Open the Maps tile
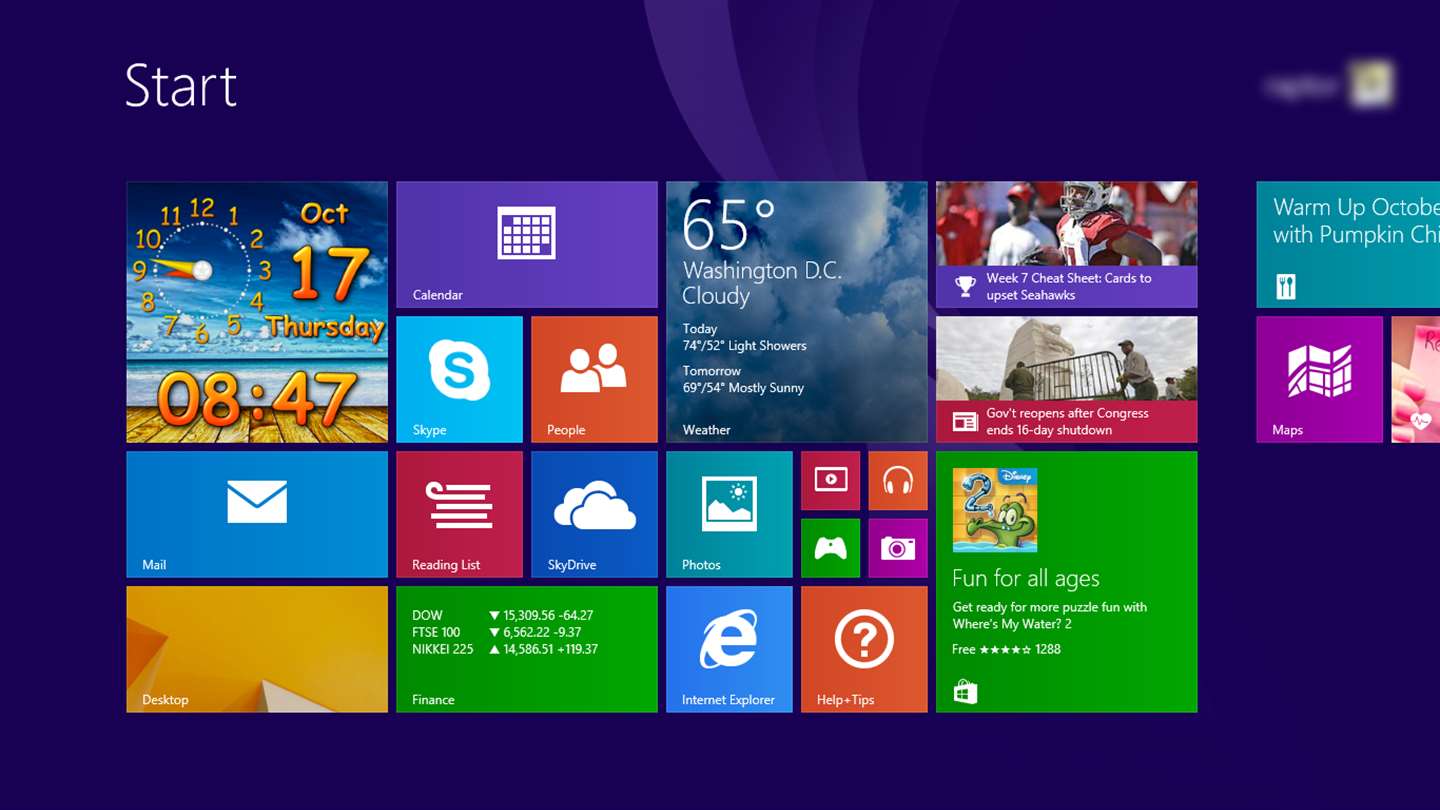1440x810 pixels. [1320, 380]
